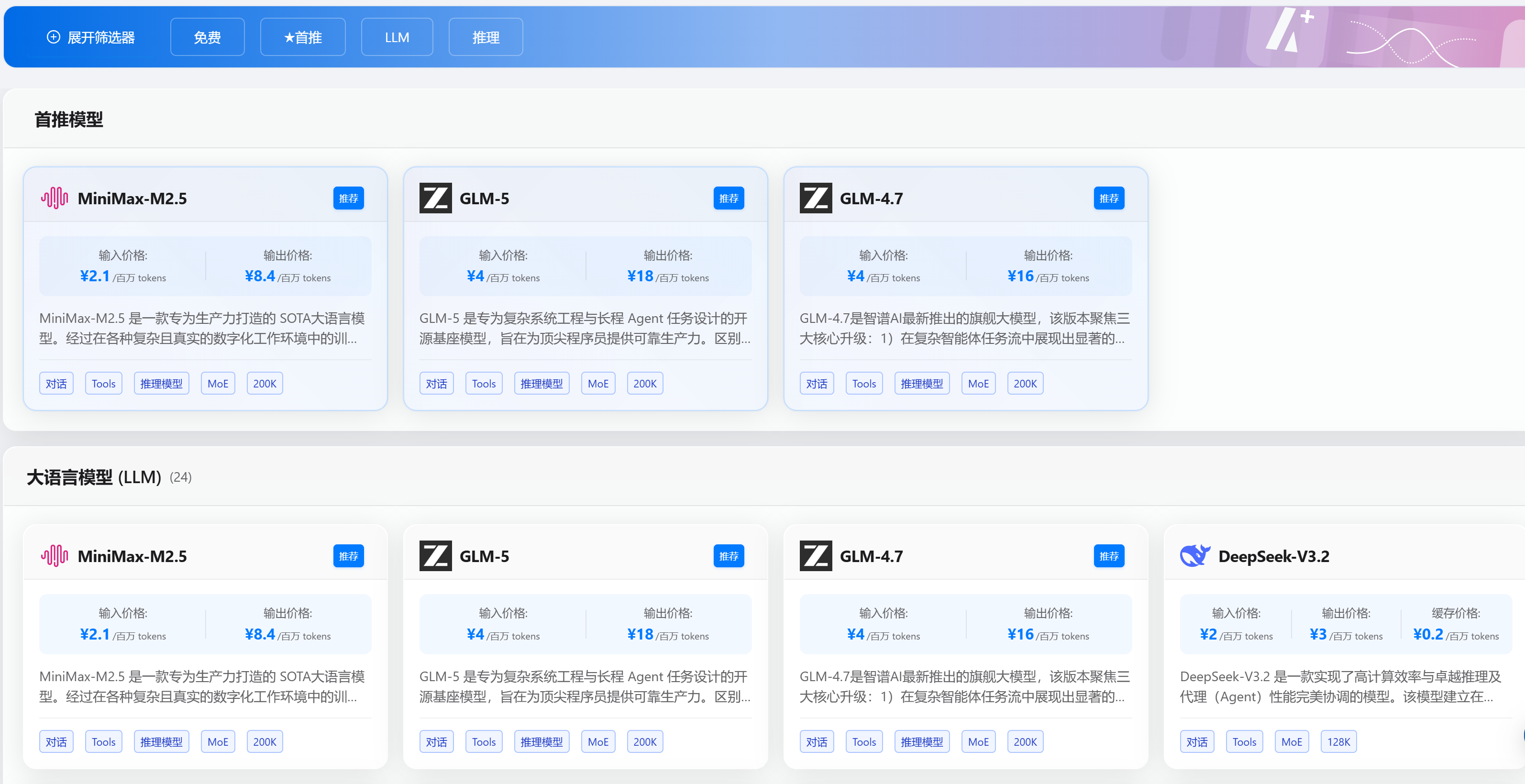
Task: Click MiniMax logo in LLM section
Action: pos(55,555)
